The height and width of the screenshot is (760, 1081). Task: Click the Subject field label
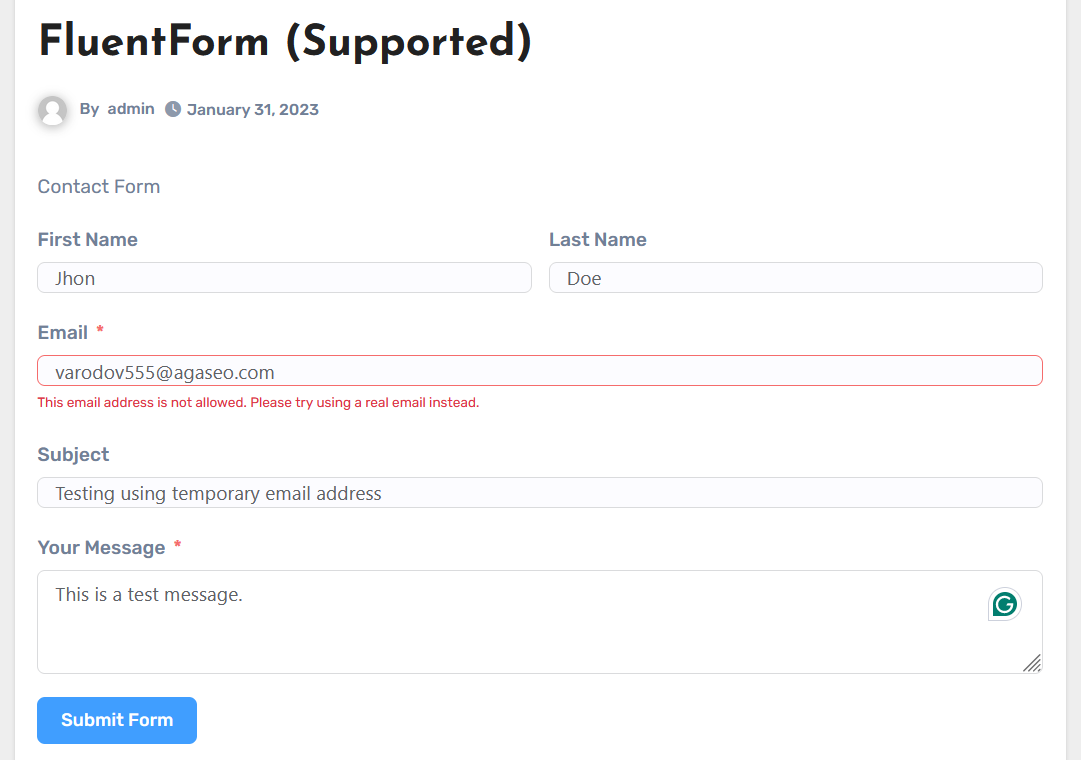coord(74,455)
